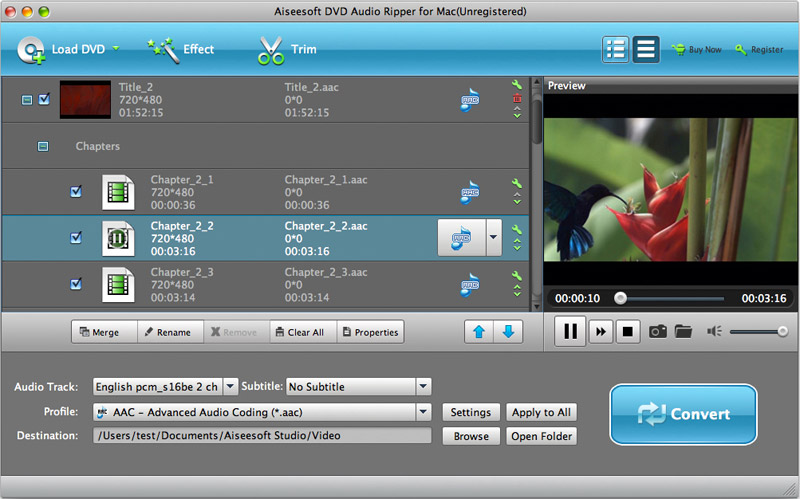This screenshot has height=499, width=800.
Task: Move selected item up with arrow button
Action: coord(479,332)
